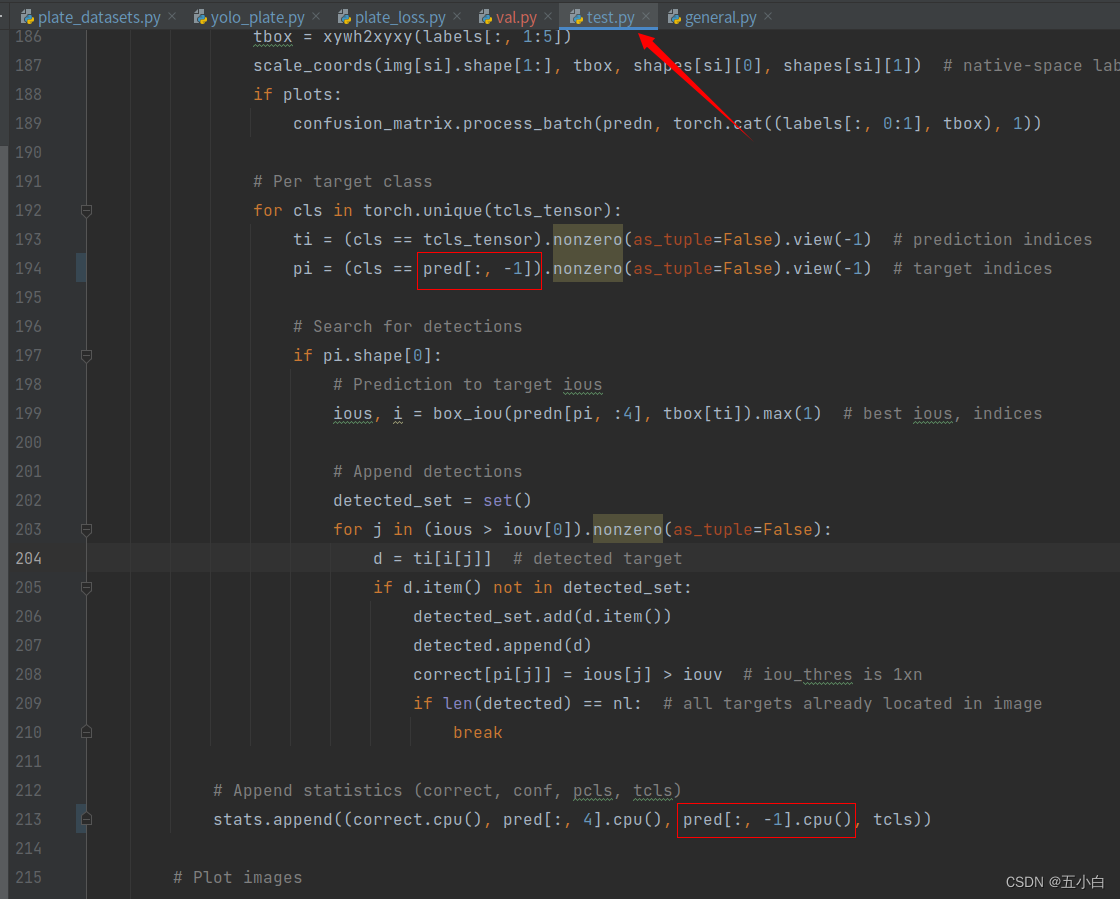Open the general.py editor tab
Image resolution: width=1120 pixels, height=899 pixels.
tap(720, 17)
